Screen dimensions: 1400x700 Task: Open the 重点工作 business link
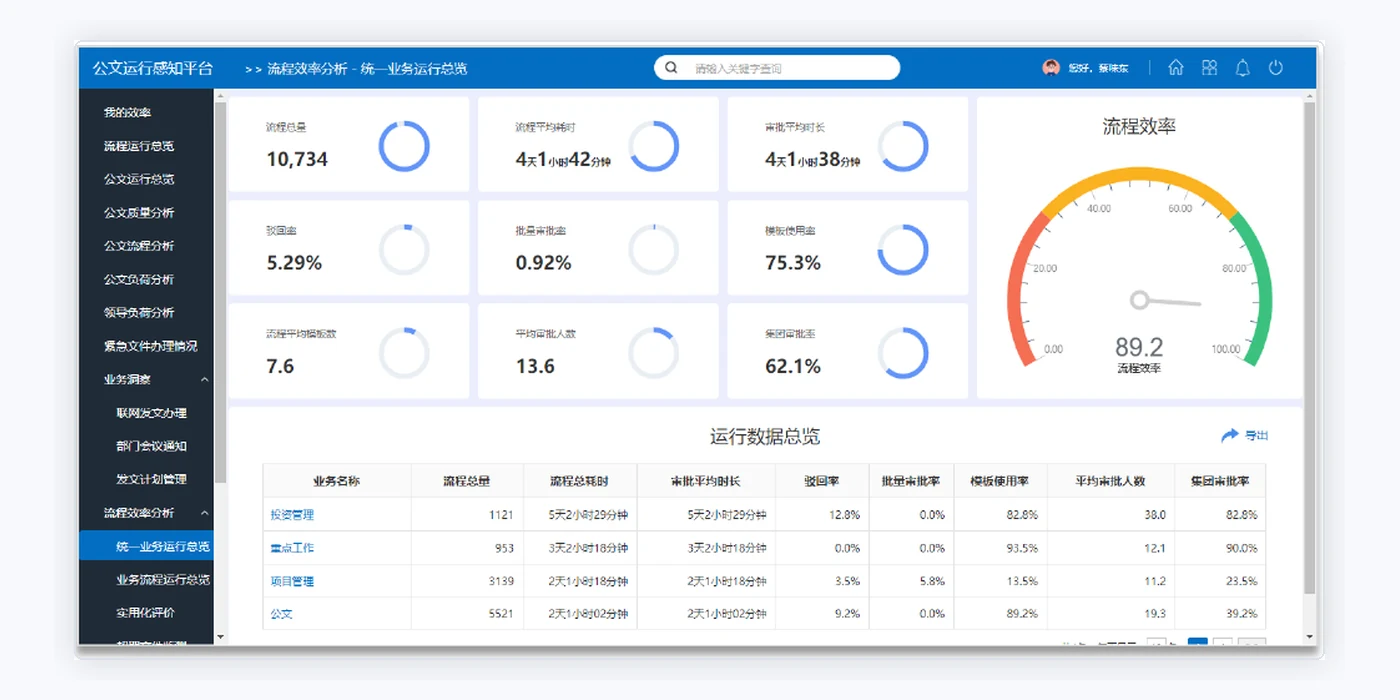tap(292, 548)
